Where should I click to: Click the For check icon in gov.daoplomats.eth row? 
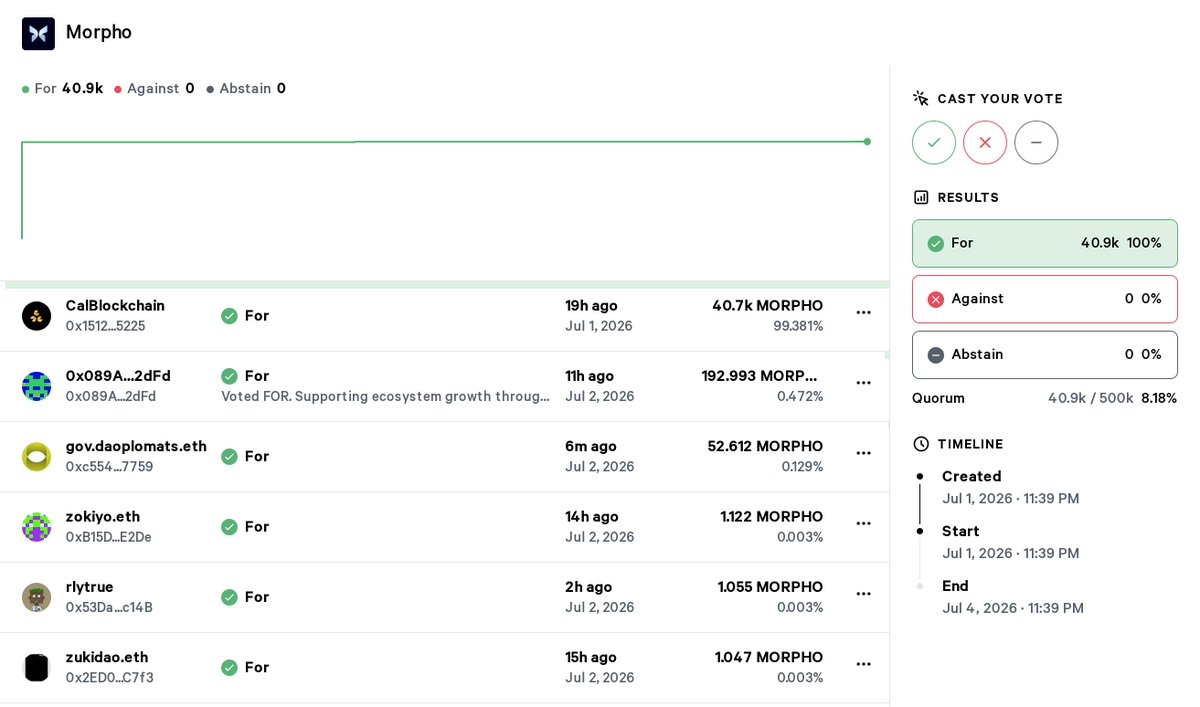click(229, 456)
